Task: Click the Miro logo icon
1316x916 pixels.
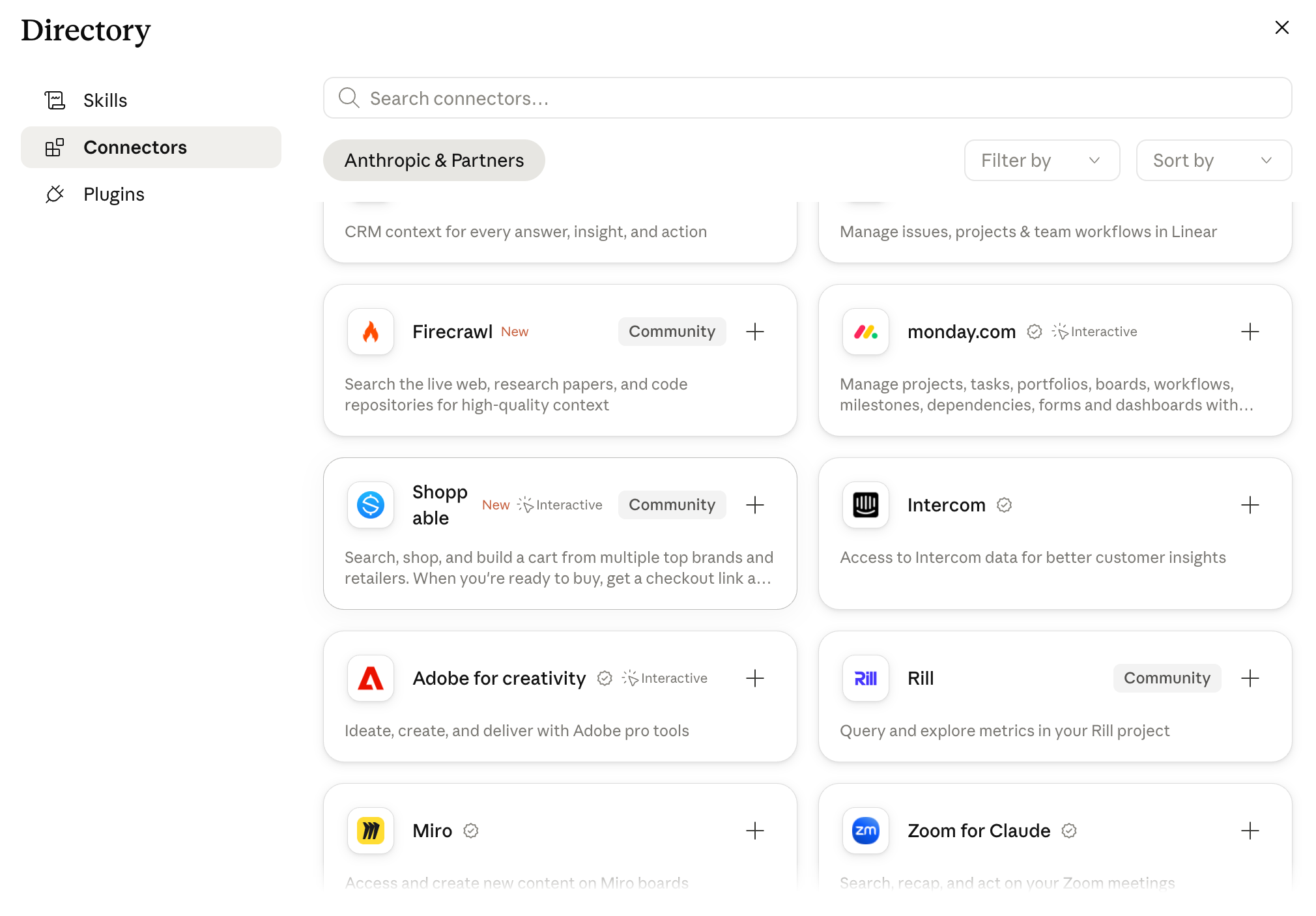Action: (x=371, y=831)
